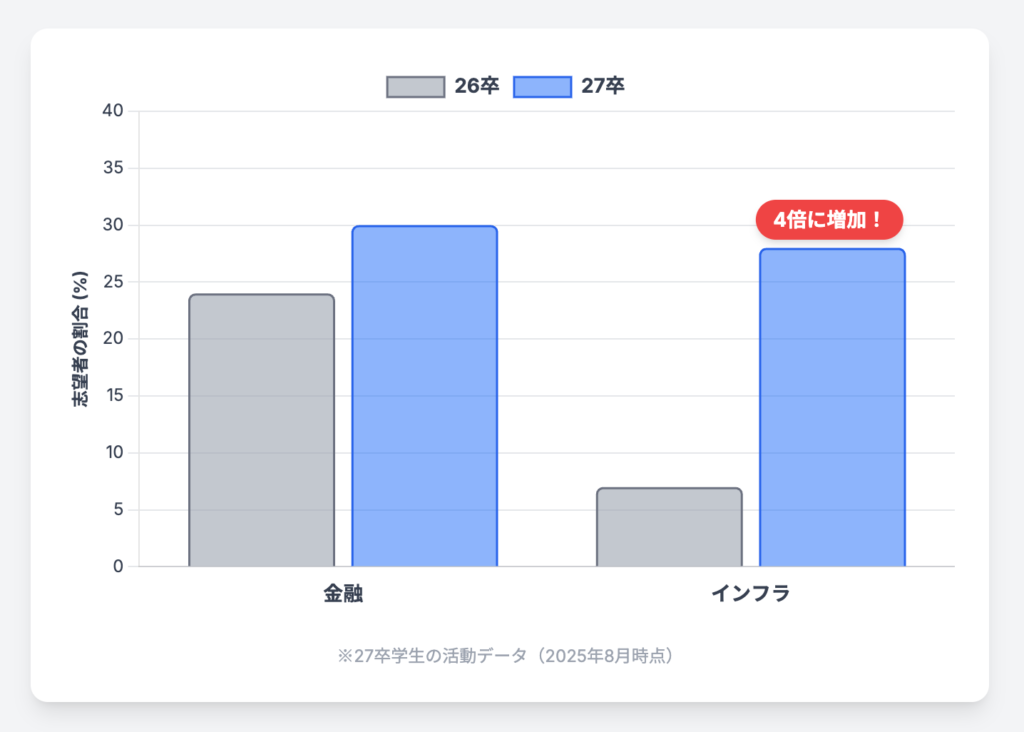Click the 26卒 legend label
The width and height of the screenshot is (1024, 732).
[x=477, y=86]
